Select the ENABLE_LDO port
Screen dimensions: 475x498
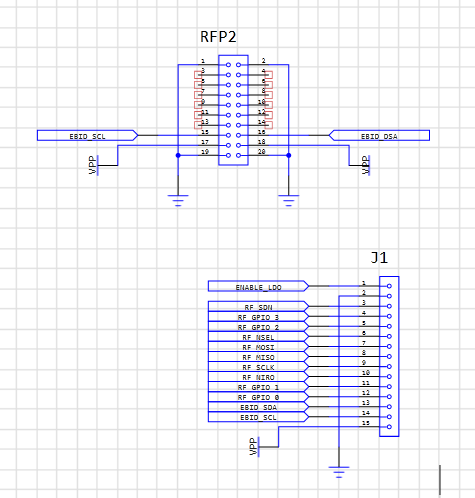[258, 286]
